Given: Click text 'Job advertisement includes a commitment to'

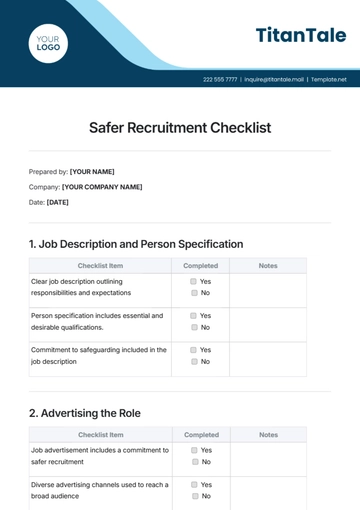Looking at the screenshot, I should [100, 450].
